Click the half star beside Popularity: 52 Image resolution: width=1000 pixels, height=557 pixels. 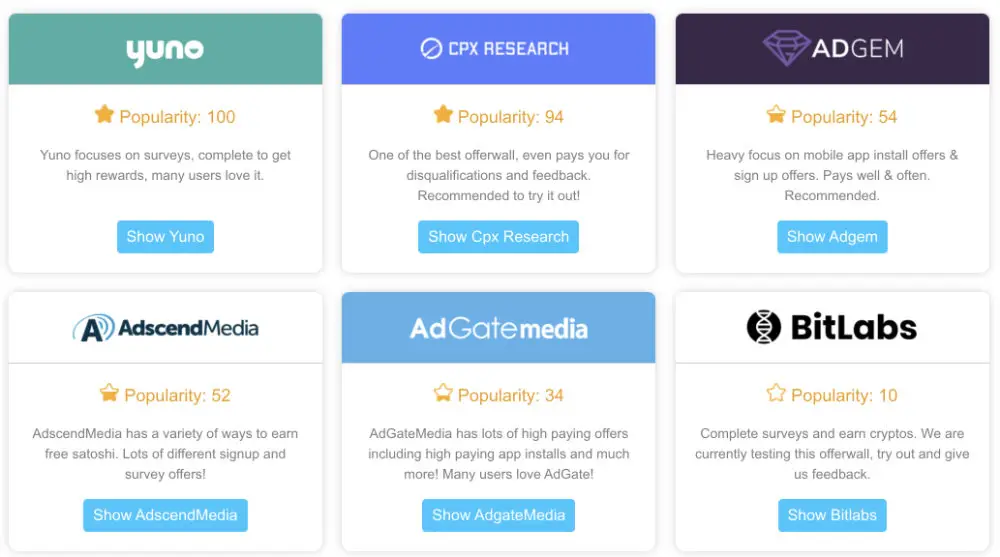[x=109, y=393]
